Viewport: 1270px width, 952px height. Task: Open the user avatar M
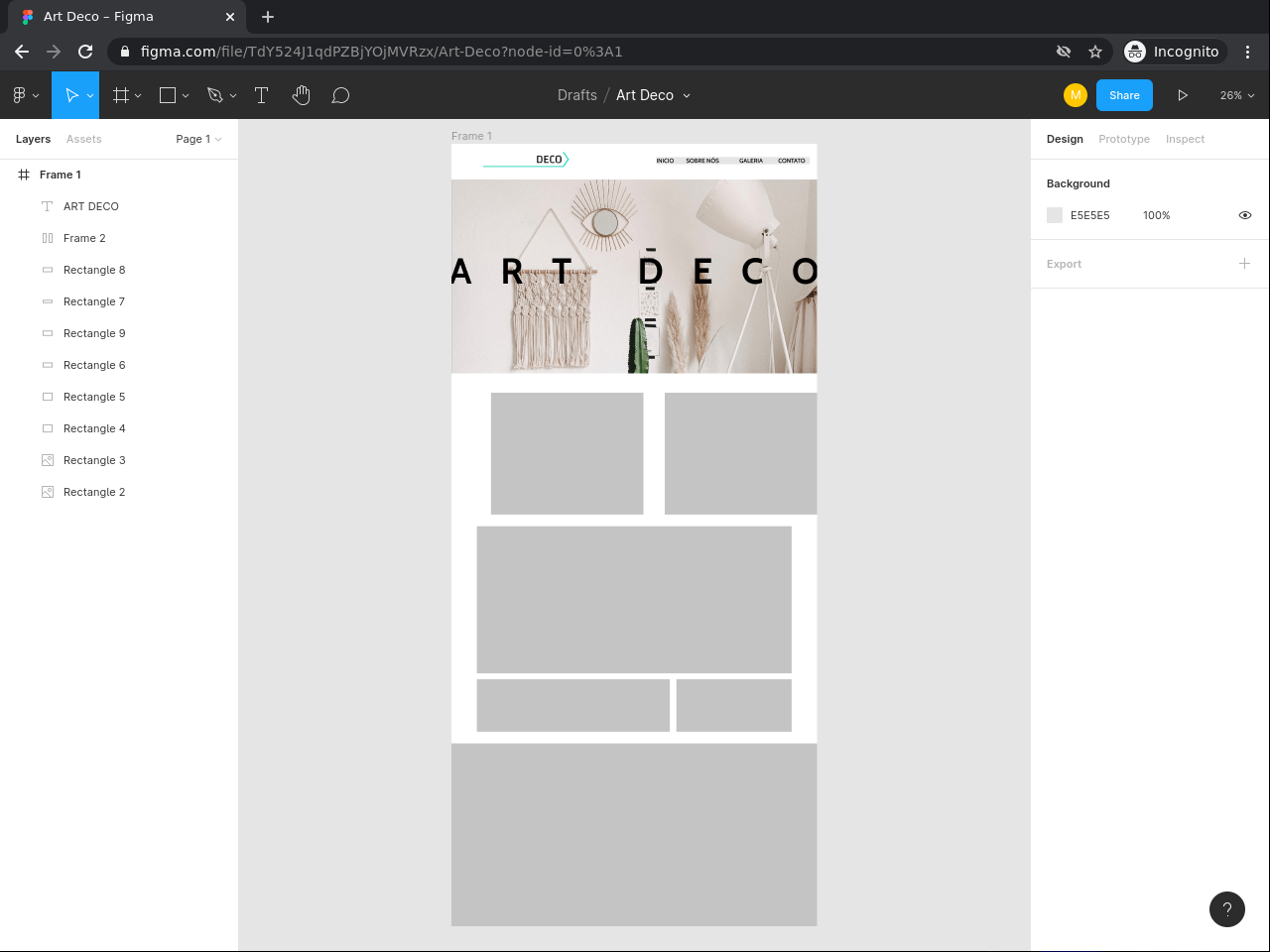point(1076,95)
